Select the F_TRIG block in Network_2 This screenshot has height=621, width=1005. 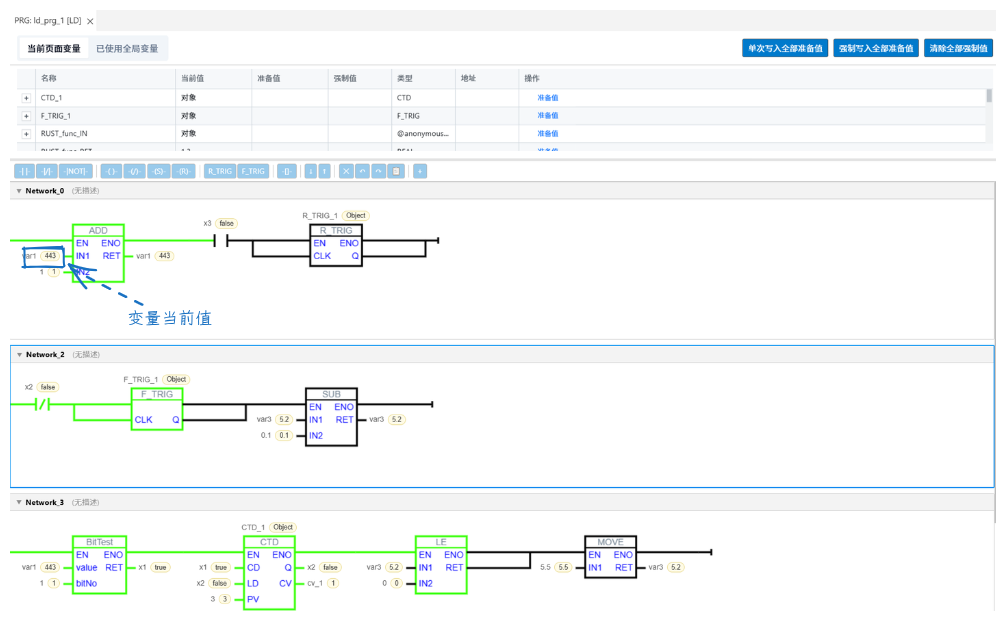click(157, 409)
